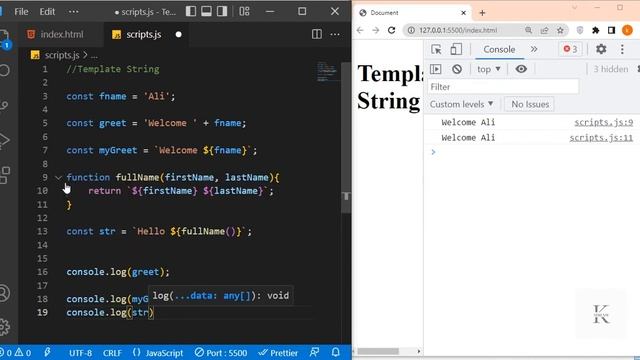Toggle the primary sidebar layout icon

[191, 11]
